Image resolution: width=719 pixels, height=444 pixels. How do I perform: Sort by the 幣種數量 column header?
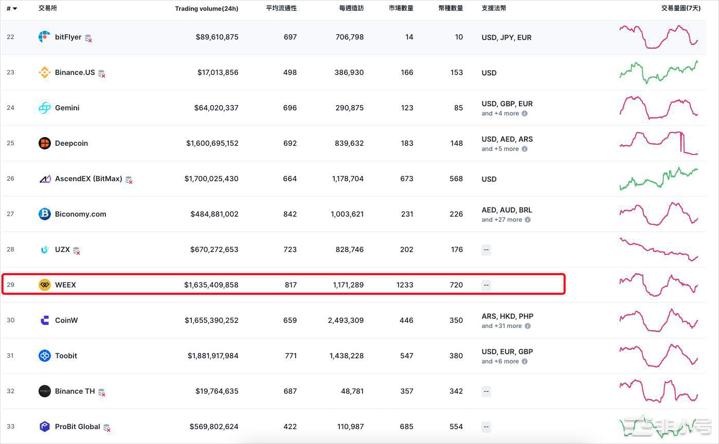point(450,8)
